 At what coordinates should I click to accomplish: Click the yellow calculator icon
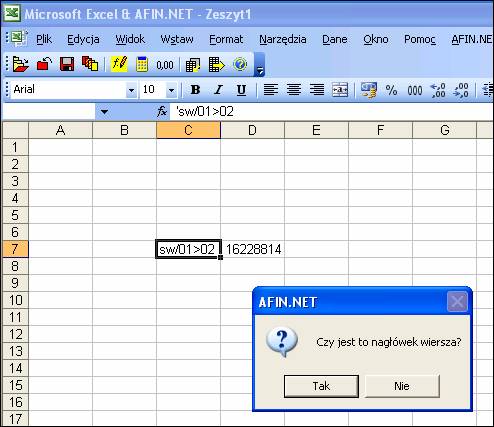(x=142, y=64)
